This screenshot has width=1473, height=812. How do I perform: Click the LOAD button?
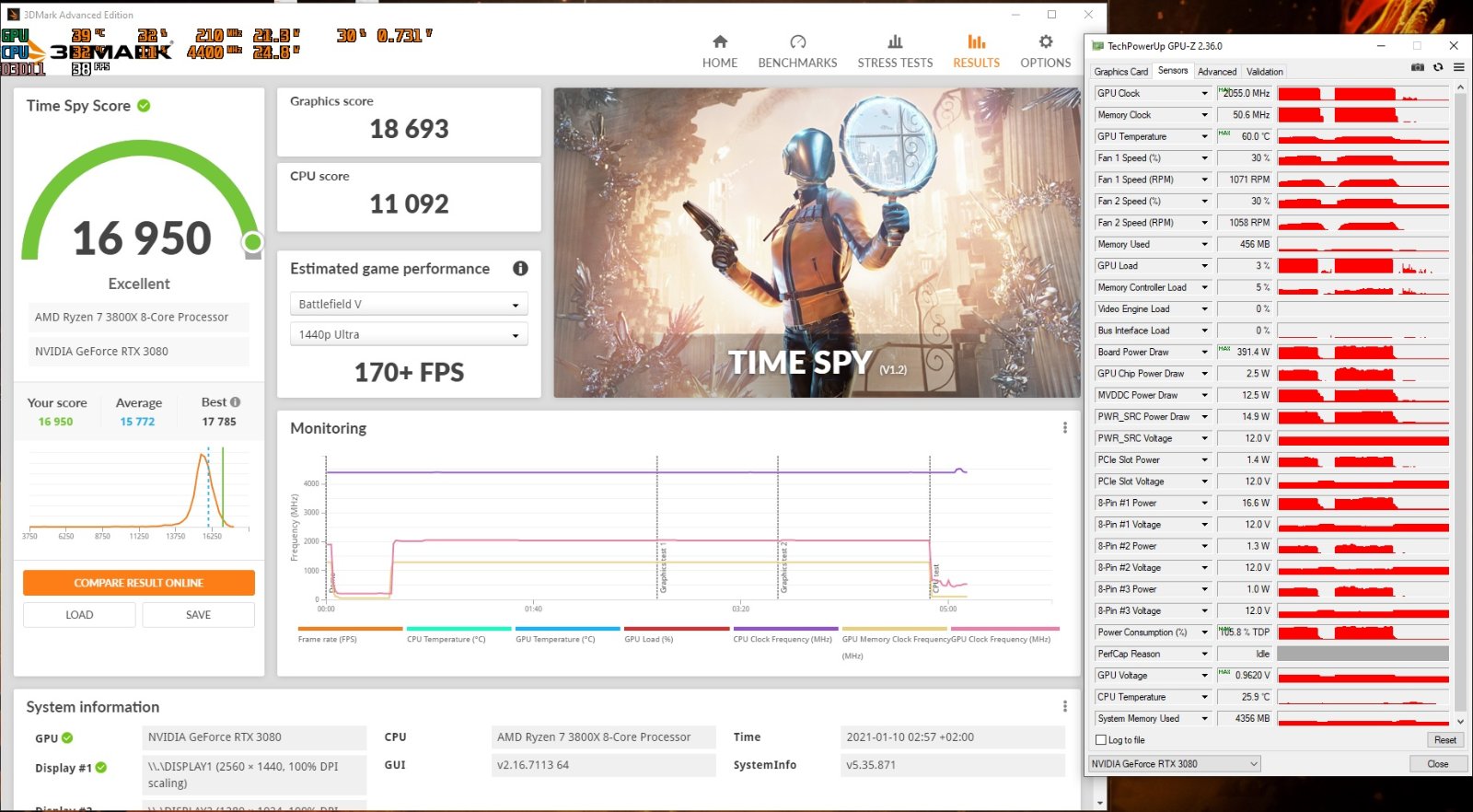79,615
